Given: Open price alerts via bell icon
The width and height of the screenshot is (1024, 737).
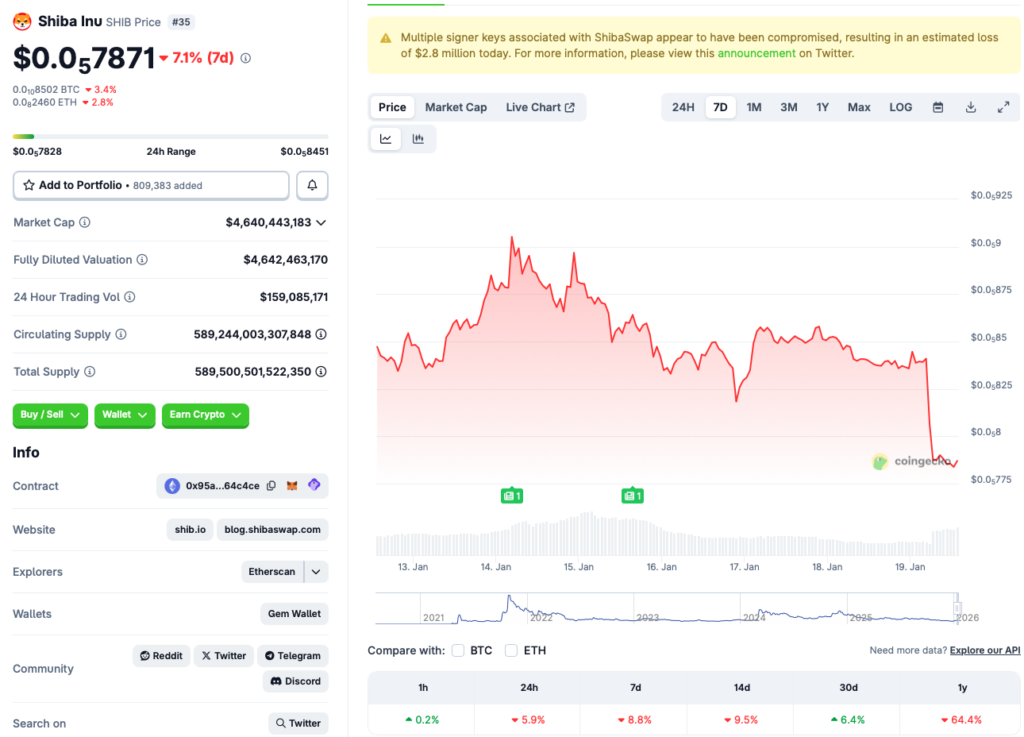Looking at the screenshot, I should click(x=311, y=185).
